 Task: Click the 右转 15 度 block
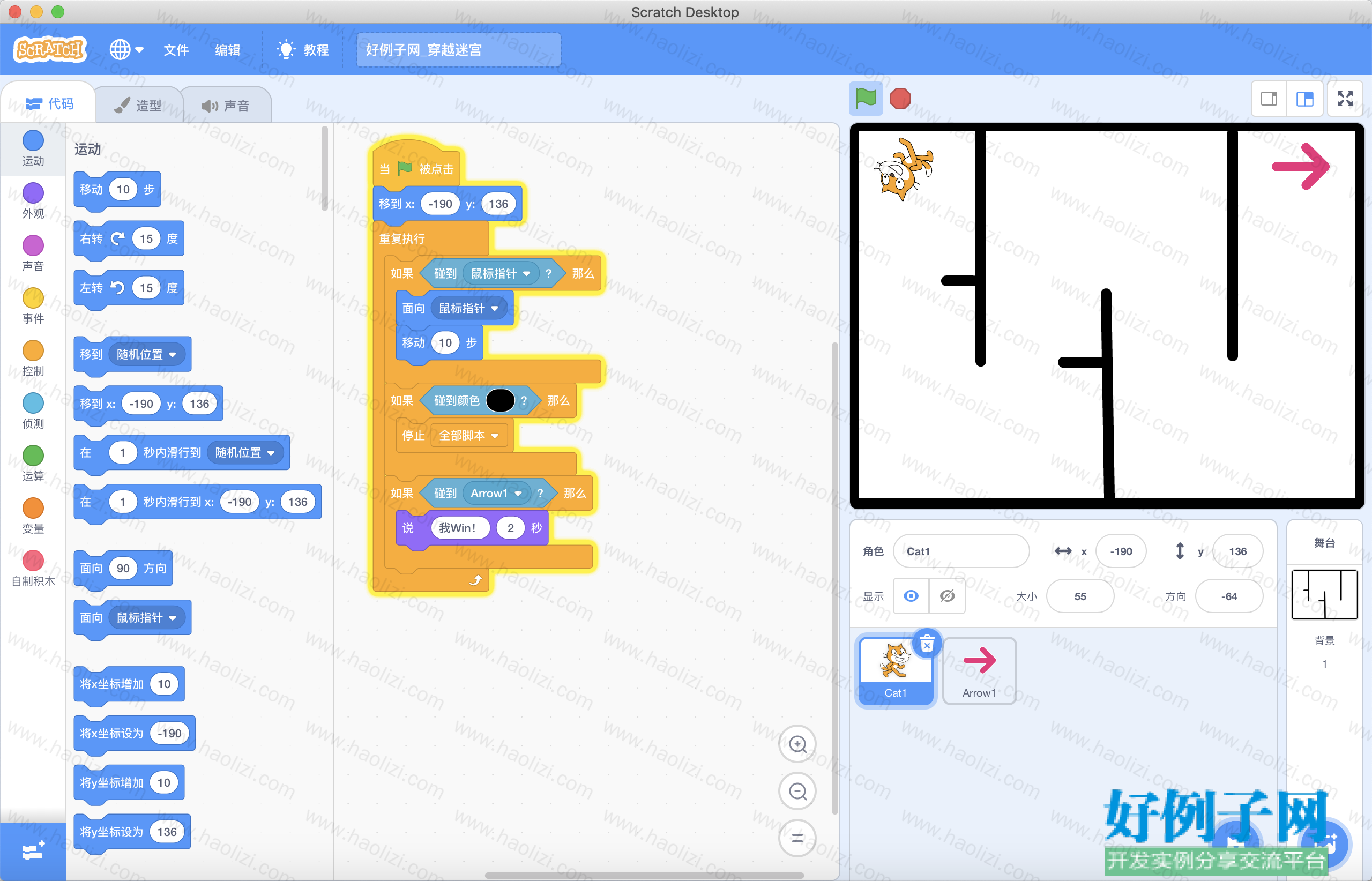[129, 238]
